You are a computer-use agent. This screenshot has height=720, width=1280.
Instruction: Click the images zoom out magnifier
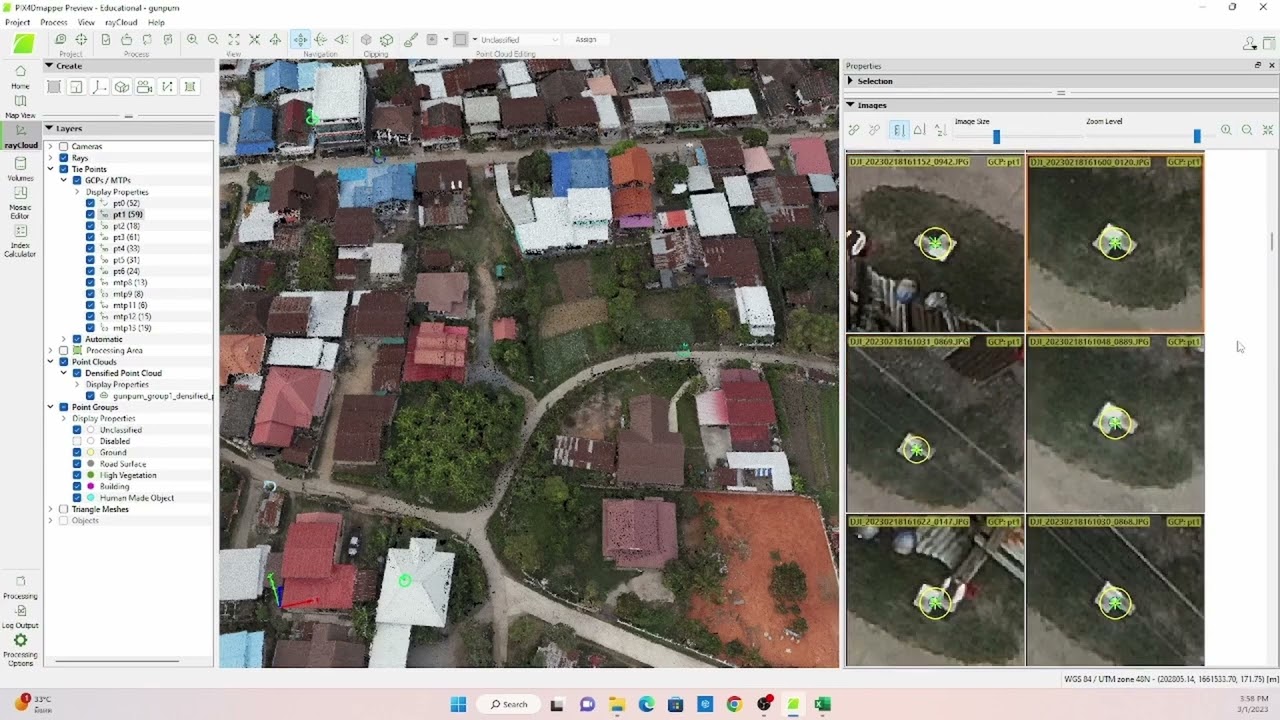pos(1247,130)
